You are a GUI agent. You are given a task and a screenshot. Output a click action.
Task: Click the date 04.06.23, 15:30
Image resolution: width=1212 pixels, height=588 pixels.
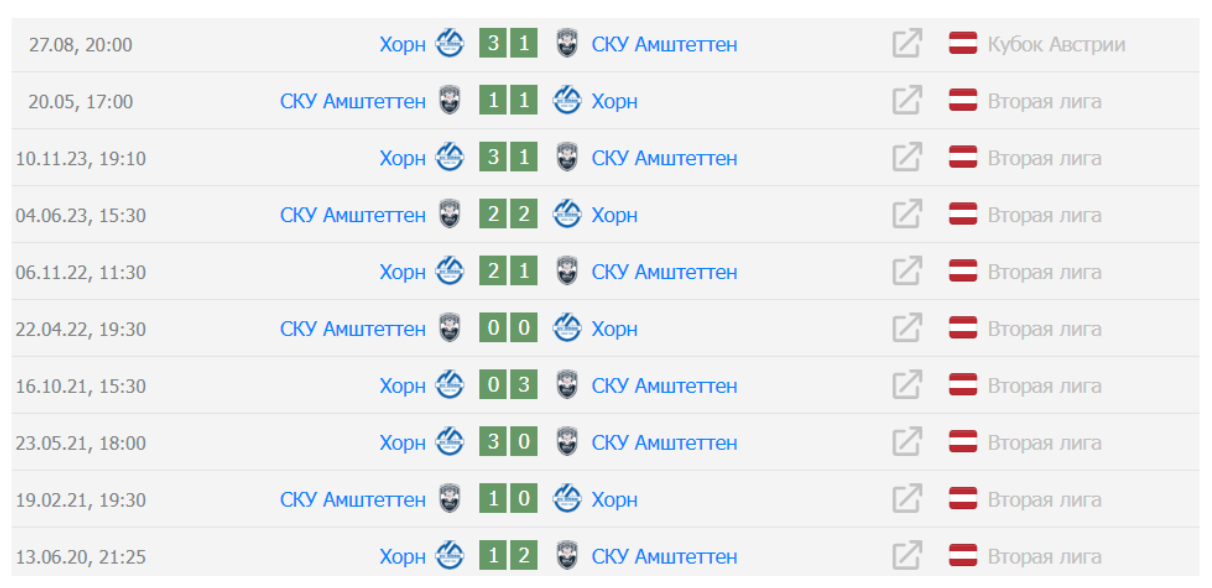(80, 215)
